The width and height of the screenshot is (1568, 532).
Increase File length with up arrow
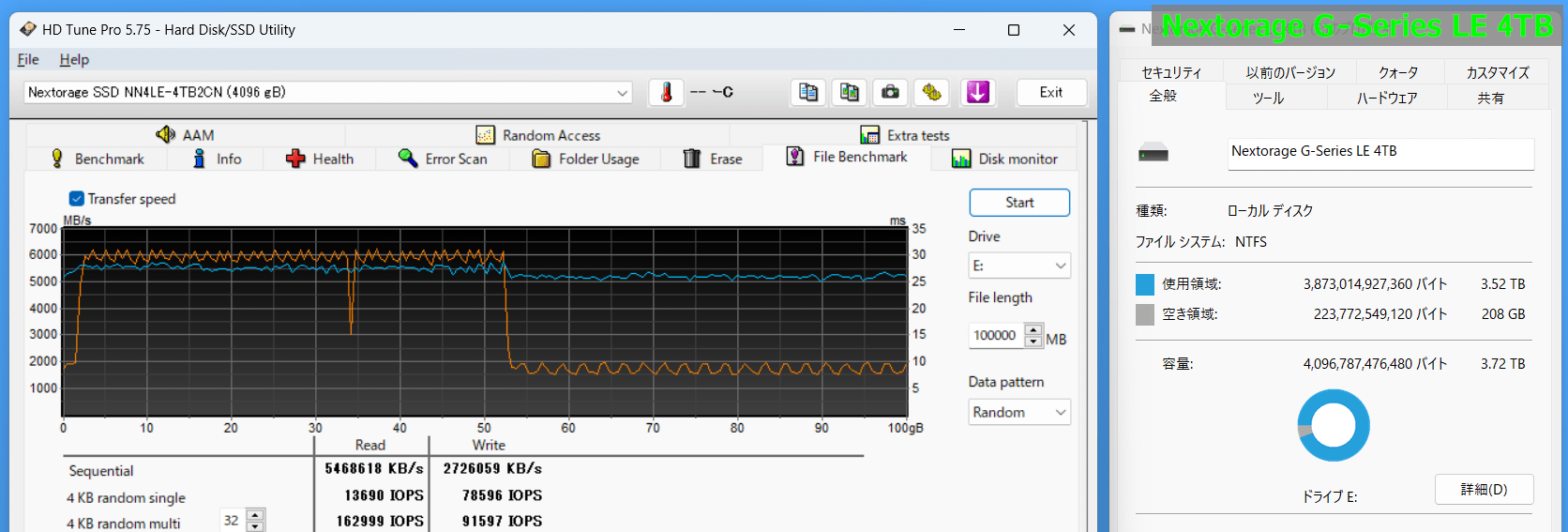[x=1033, y=329]
